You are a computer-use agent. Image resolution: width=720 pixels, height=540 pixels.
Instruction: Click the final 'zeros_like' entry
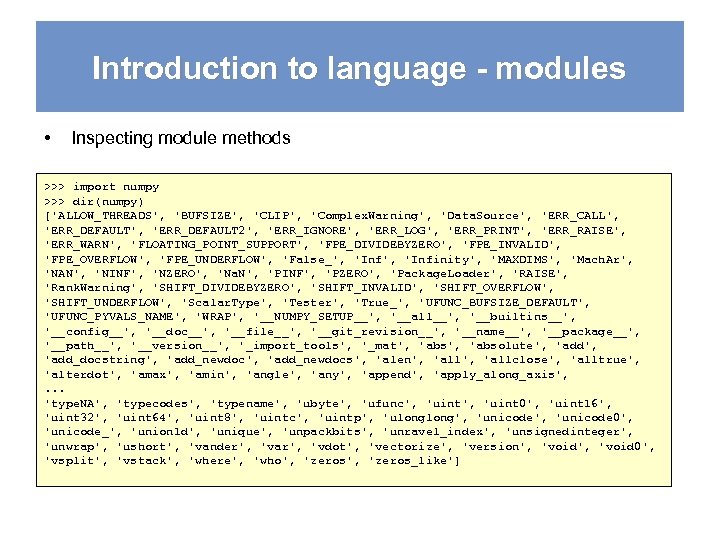411,461
